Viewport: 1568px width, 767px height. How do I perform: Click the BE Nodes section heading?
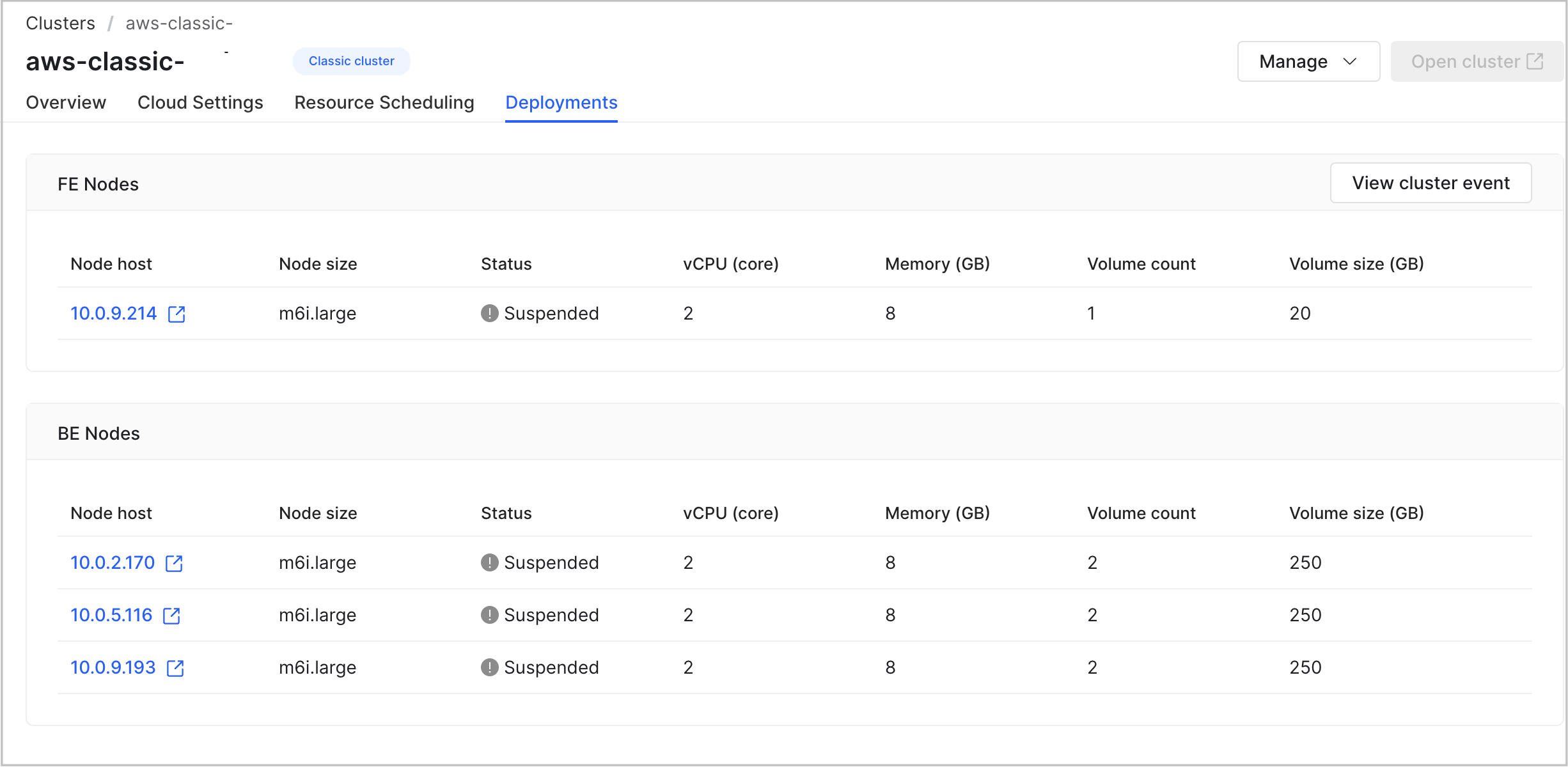(x=98, y=433)
